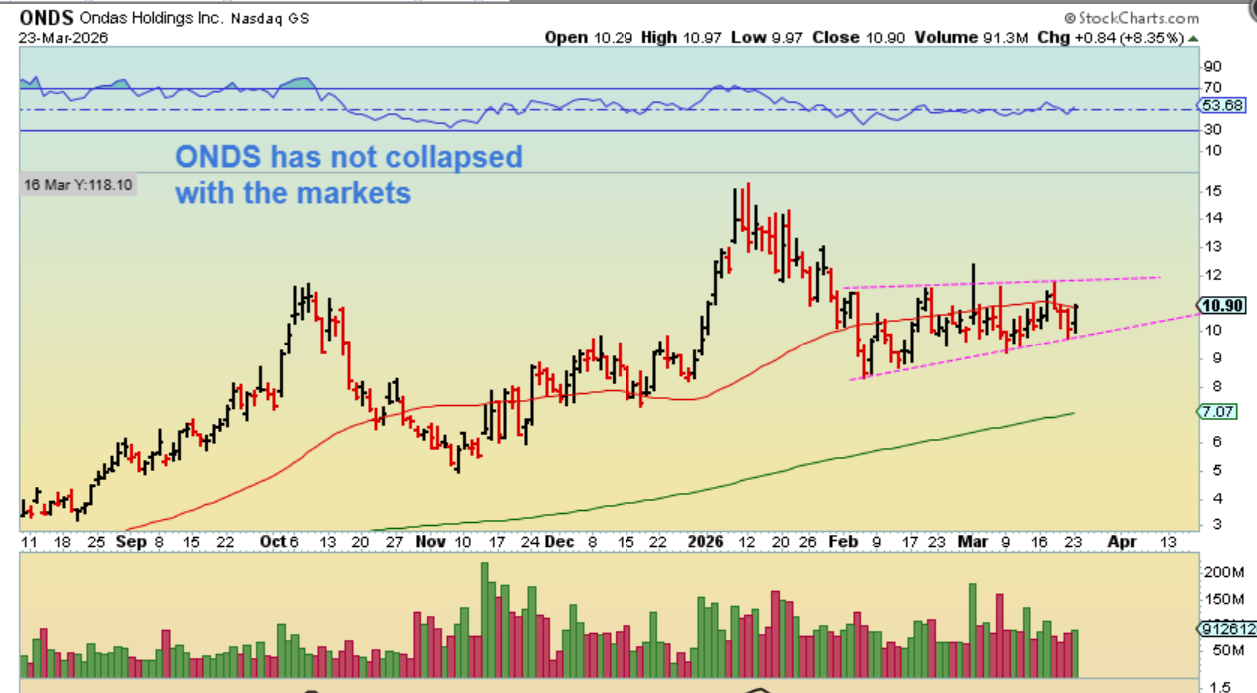Click the 15 price axis label
This screenshot has height=693, width=1257.
(x=1212, y=190)
